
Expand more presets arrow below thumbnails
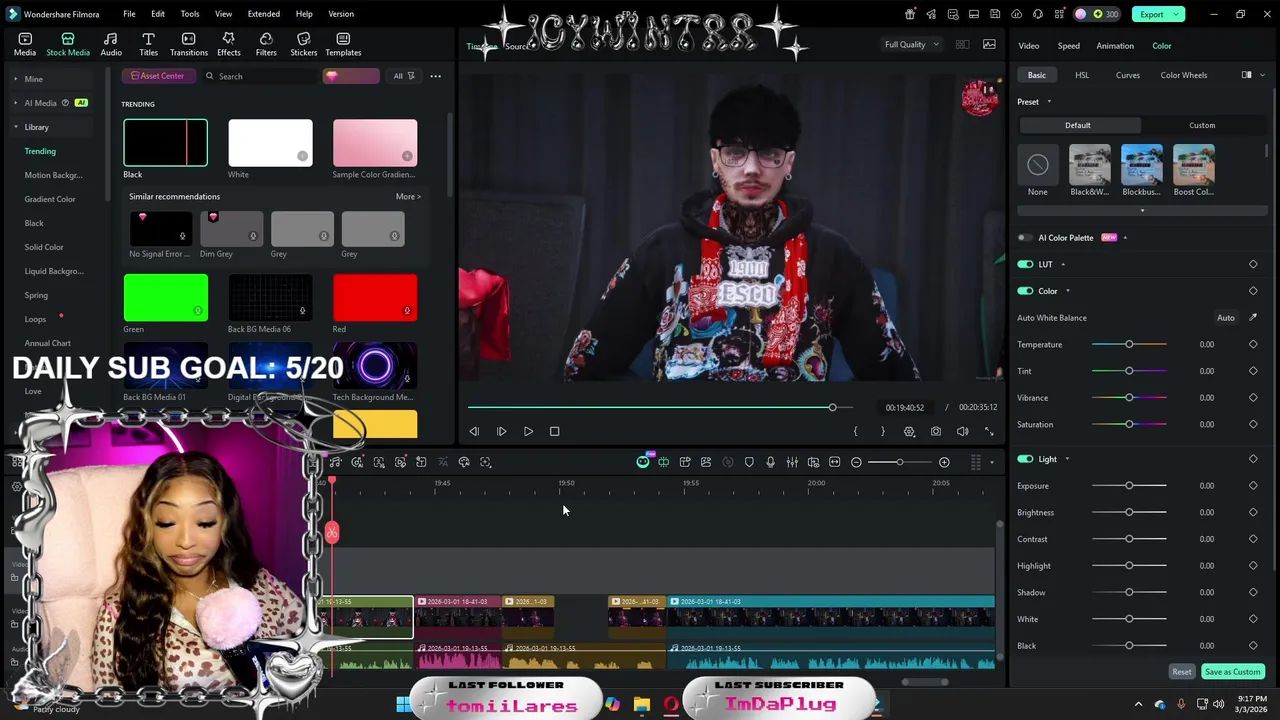click(1142, 210)
